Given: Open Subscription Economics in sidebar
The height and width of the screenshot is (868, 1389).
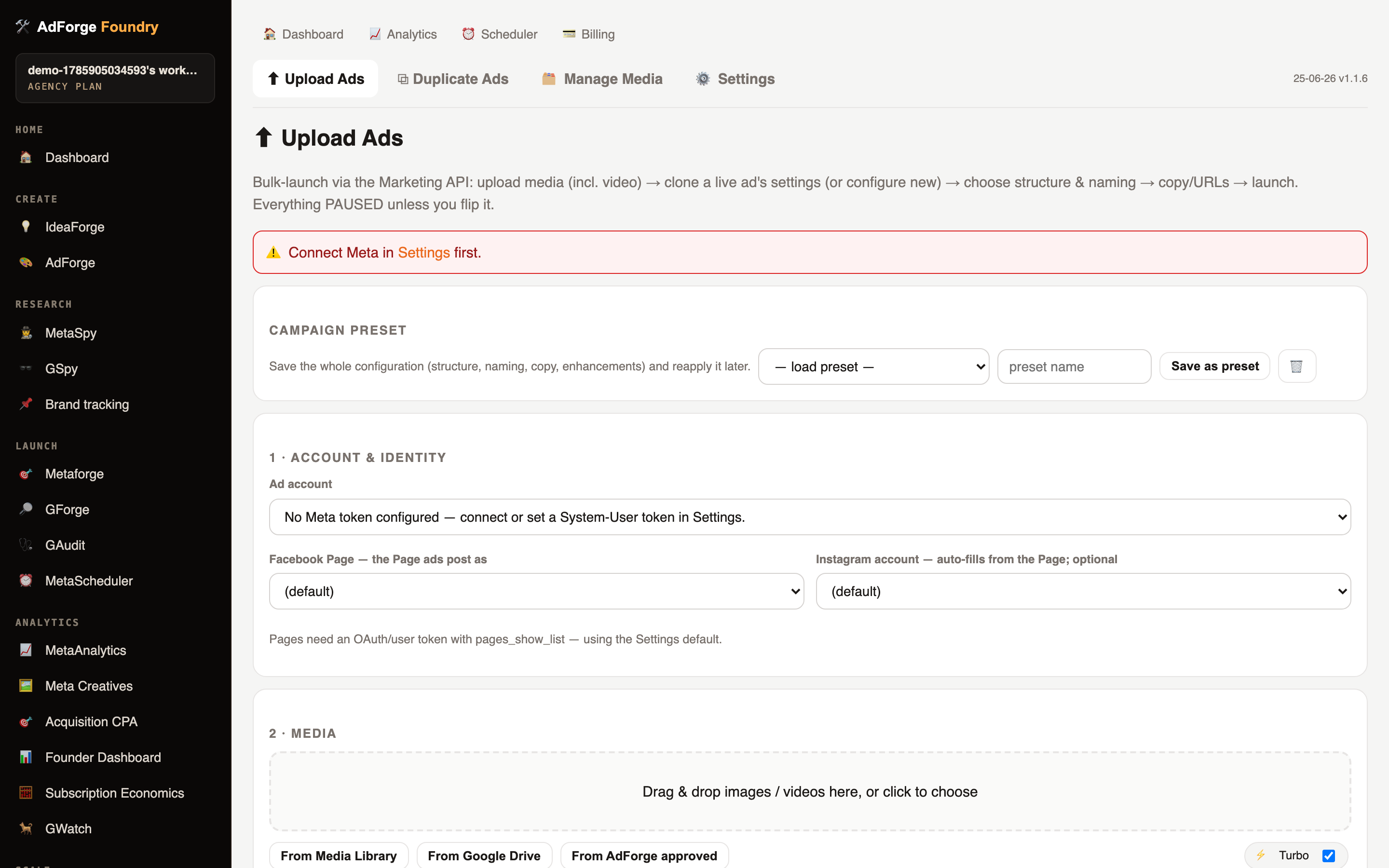Looking at the screenshot, I should (115, 793).
